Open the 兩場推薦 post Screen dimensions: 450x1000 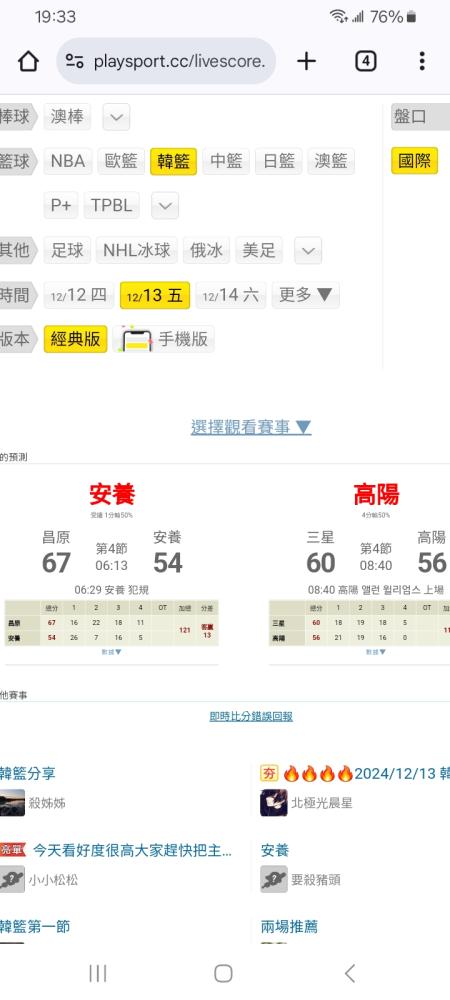(289, 927)
